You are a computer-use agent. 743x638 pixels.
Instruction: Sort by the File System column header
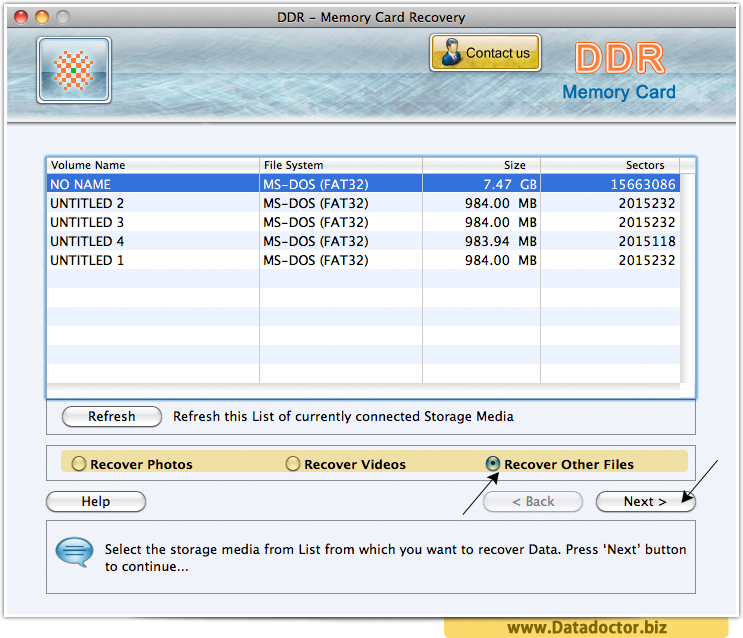341,165
